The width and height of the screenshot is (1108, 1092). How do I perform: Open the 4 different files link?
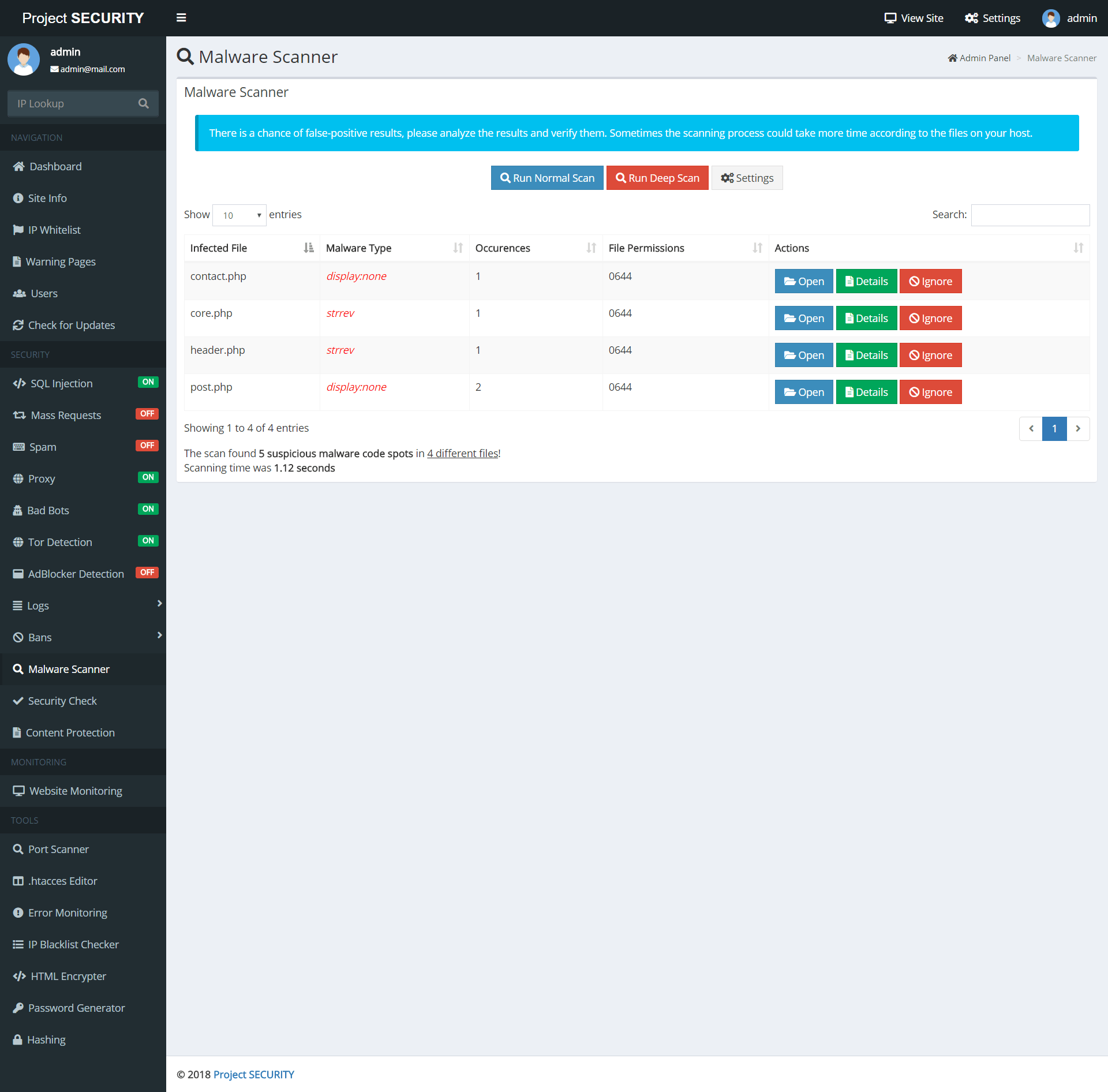tap(462, 453)
